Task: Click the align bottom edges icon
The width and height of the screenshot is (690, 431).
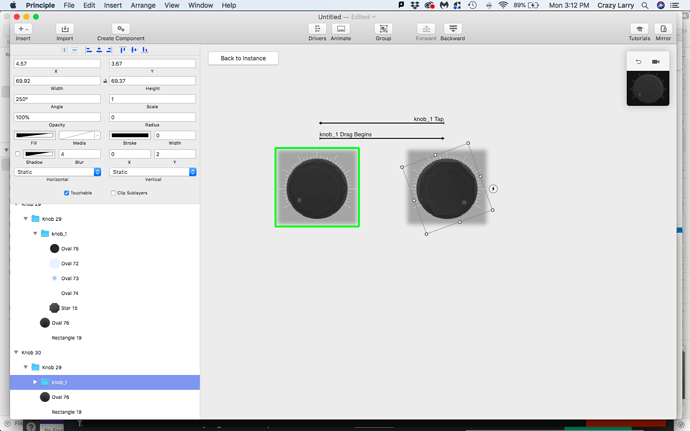Action: pos(145,50)
